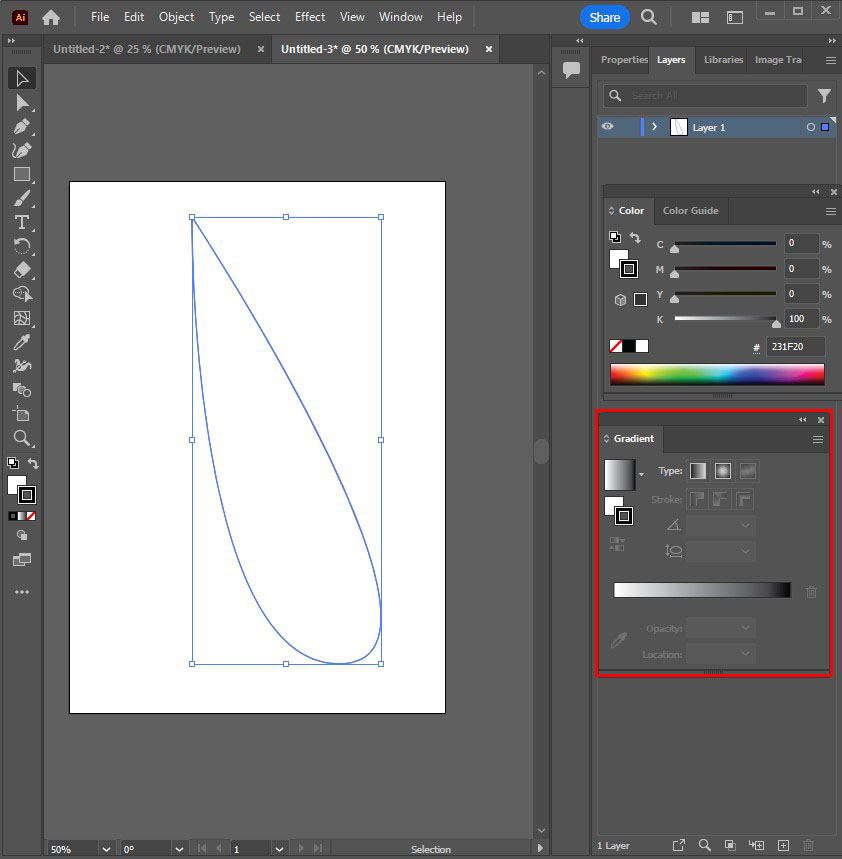Select the Pen tool
The height and width of the screenshot is (859, 842).
pos(22,127)
